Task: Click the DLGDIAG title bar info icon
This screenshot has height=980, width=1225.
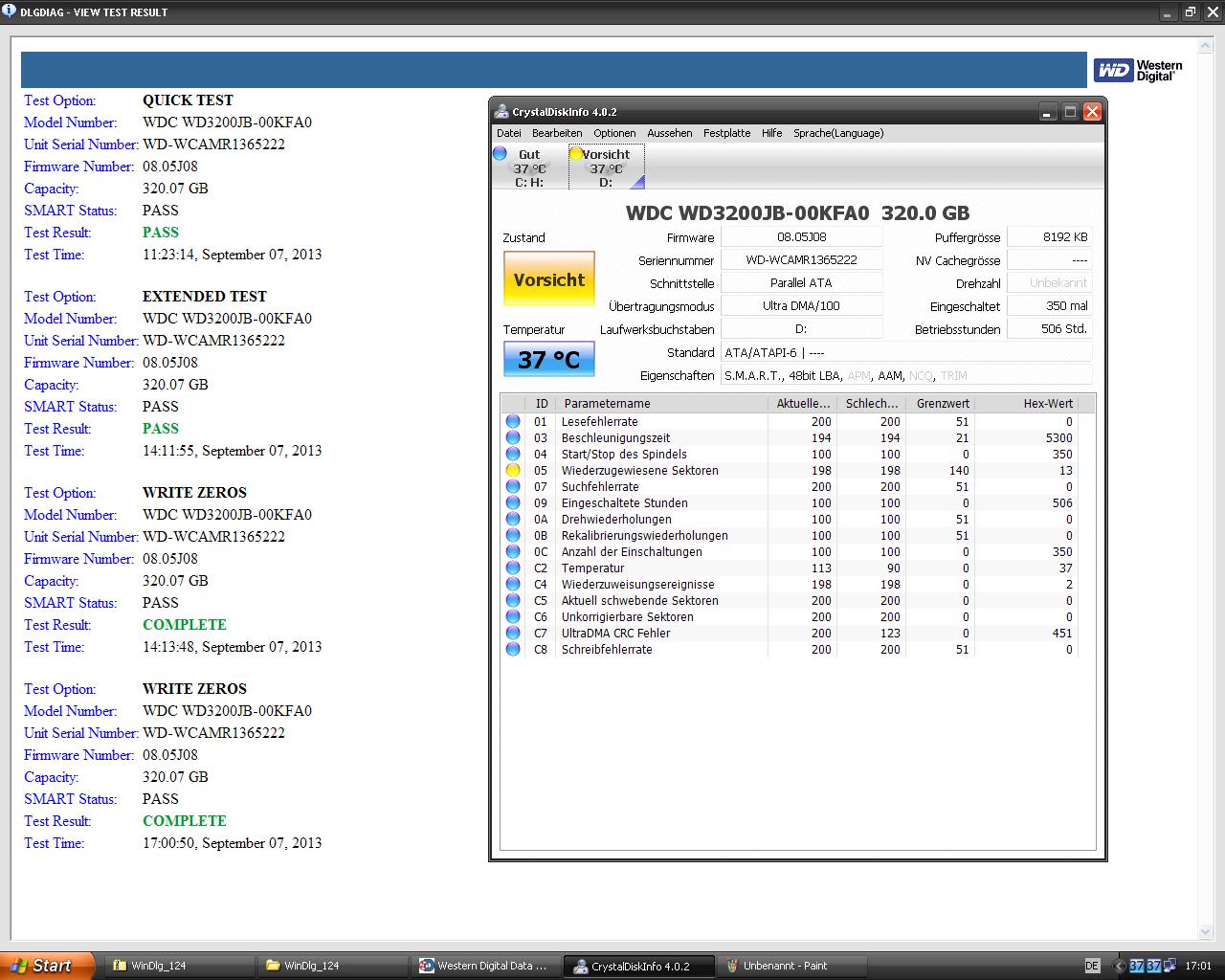Action: click(x=8, y=11)
